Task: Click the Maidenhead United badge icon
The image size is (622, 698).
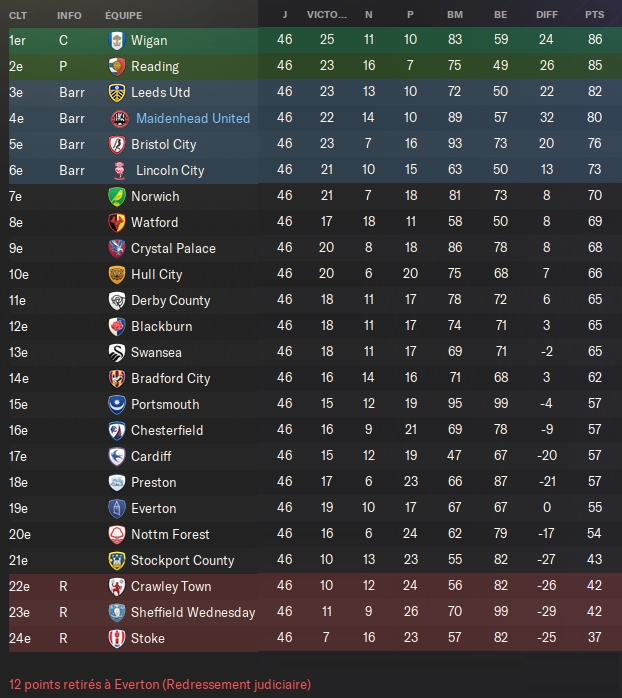Action: coord(119,118)
